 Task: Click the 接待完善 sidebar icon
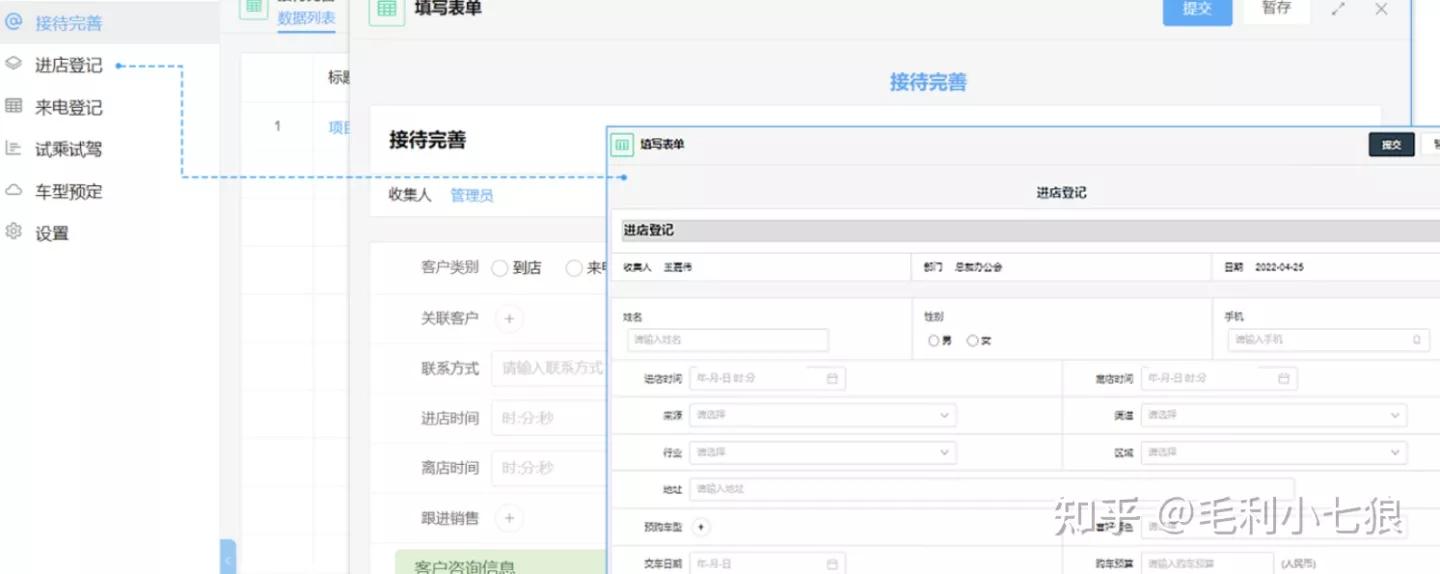click(x=13, y=21)
